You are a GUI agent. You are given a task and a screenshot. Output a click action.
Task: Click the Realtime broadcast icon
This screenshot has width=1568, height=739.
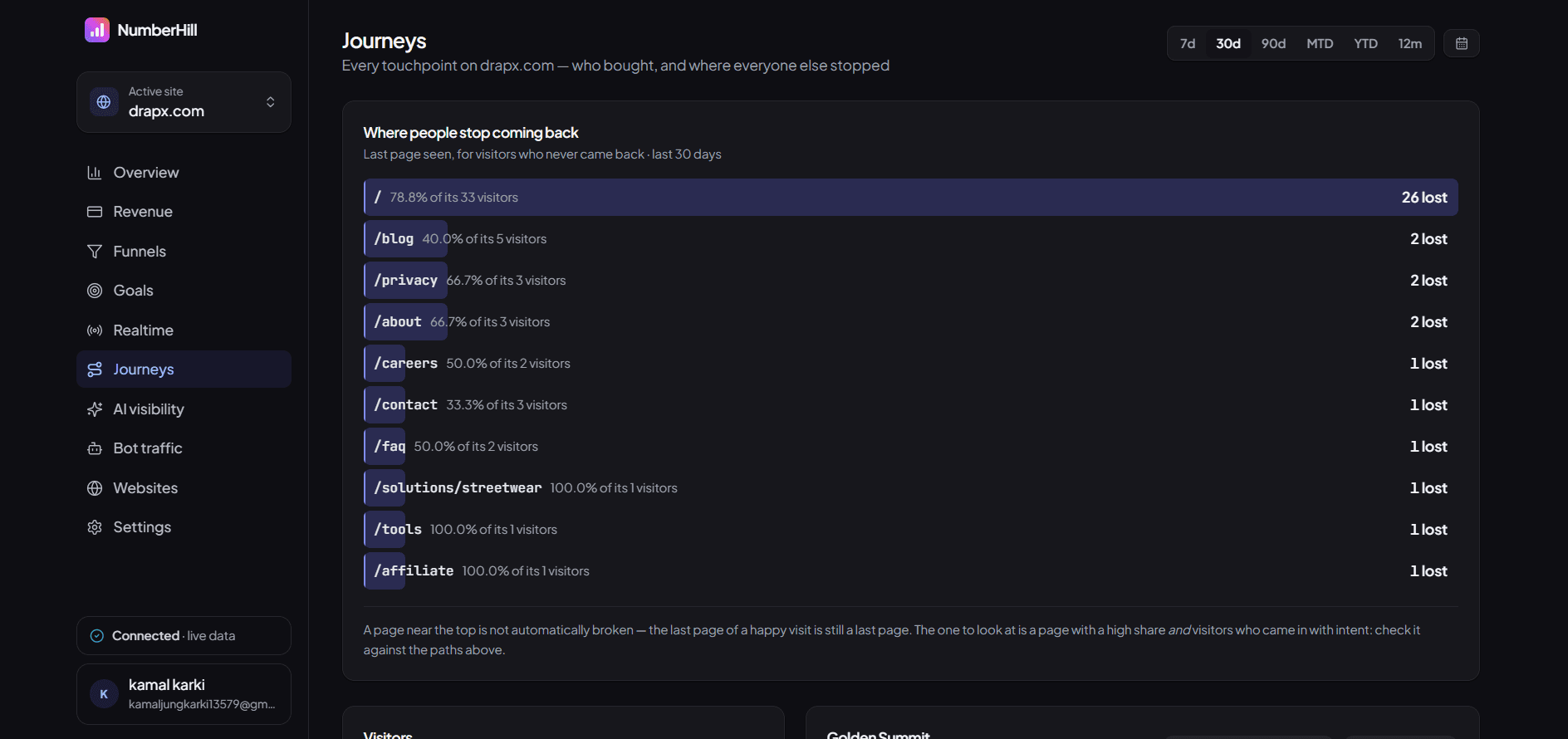[x=95, y=330]
